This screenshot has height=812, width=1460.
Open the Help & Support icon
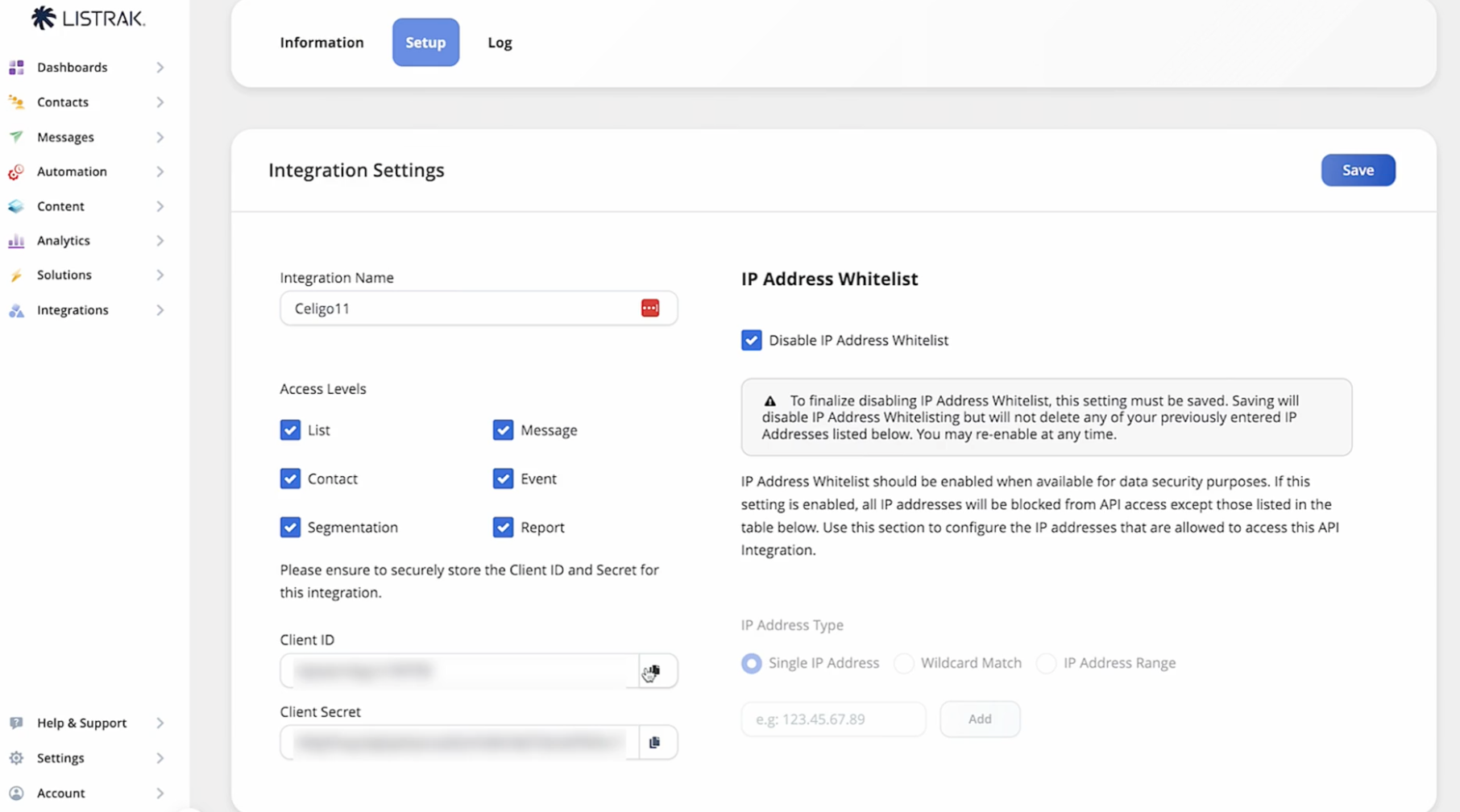16,723
